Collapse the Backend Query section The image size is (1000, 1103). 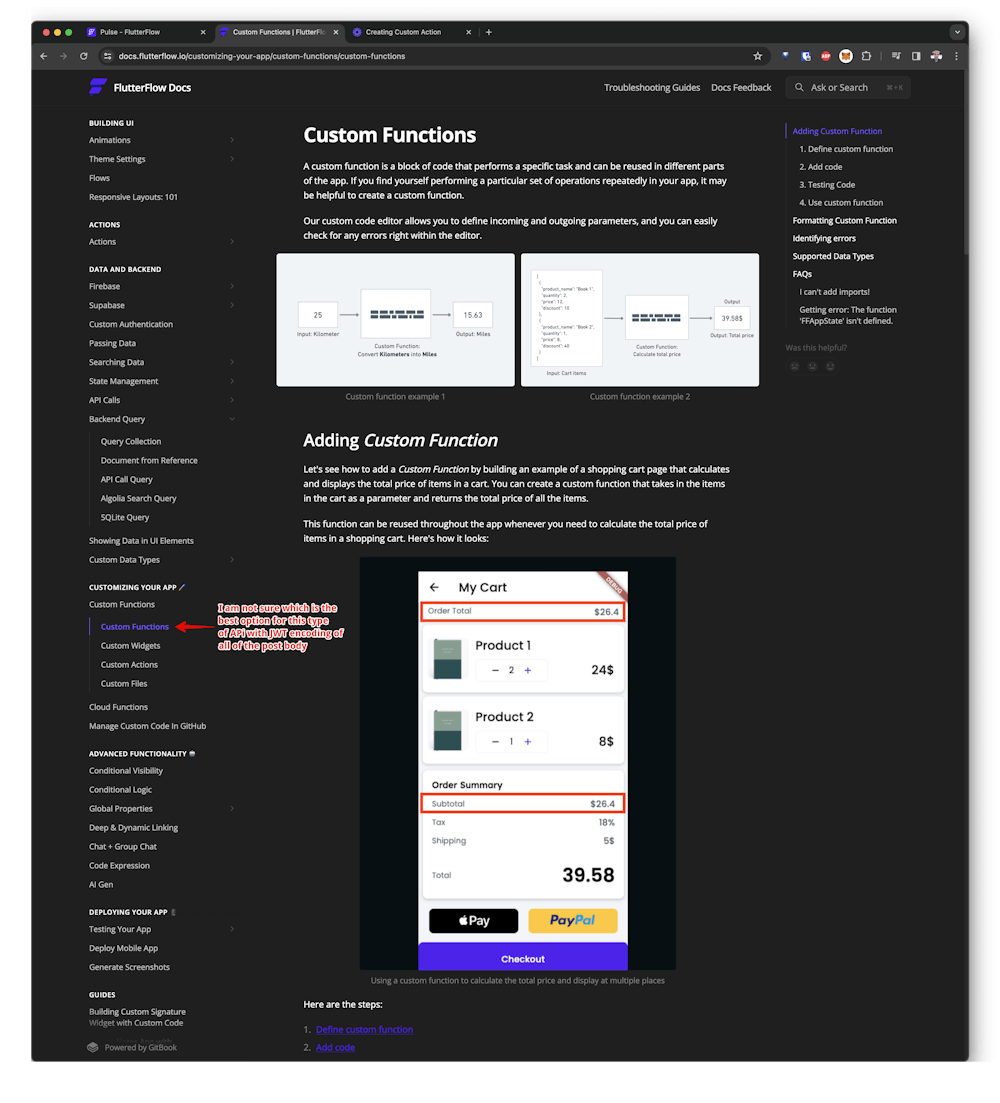coord(232,419)
